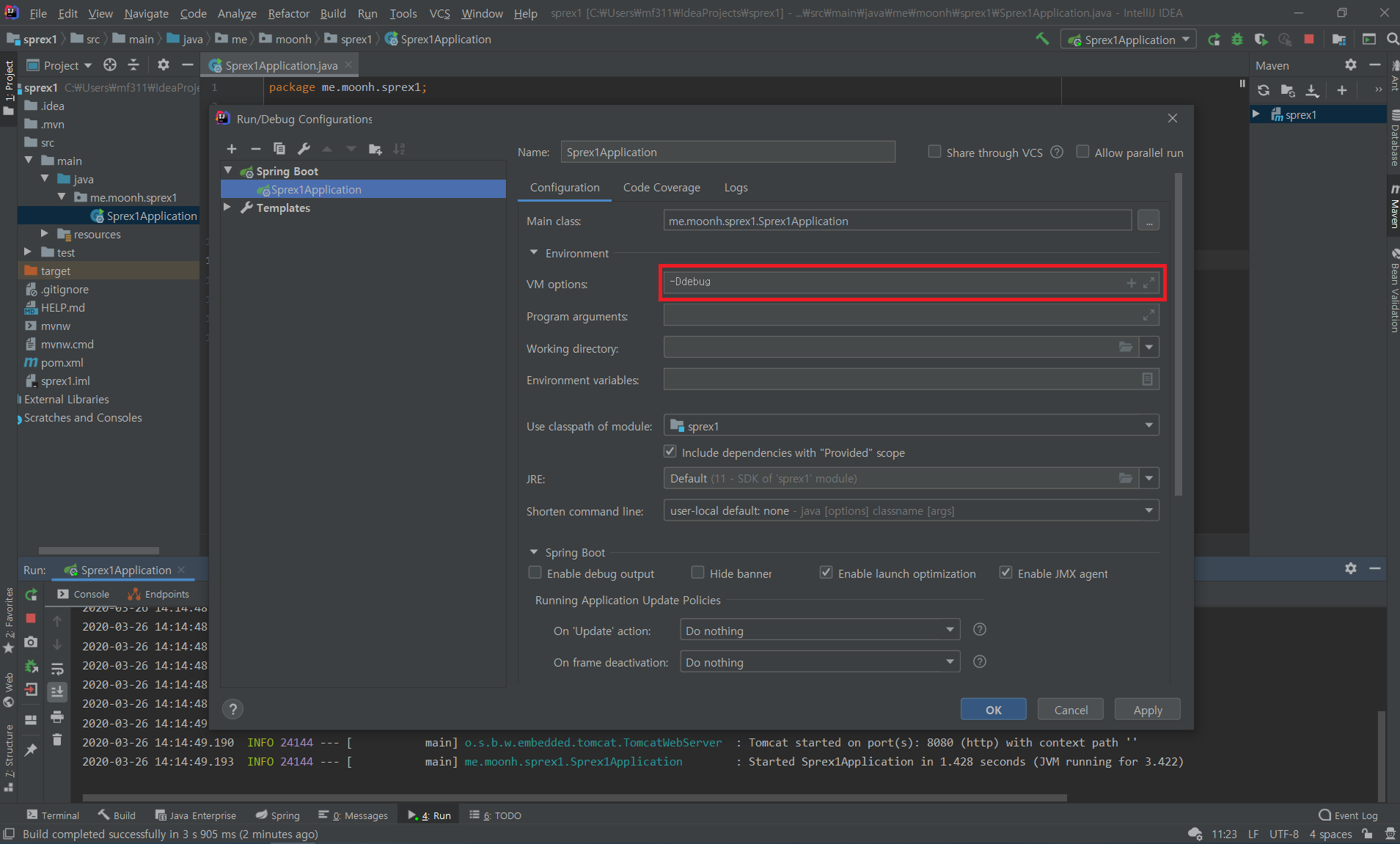1400x844 pixels.
Task: Sort configurations alphabetically icon
Action: pos(399,149)
